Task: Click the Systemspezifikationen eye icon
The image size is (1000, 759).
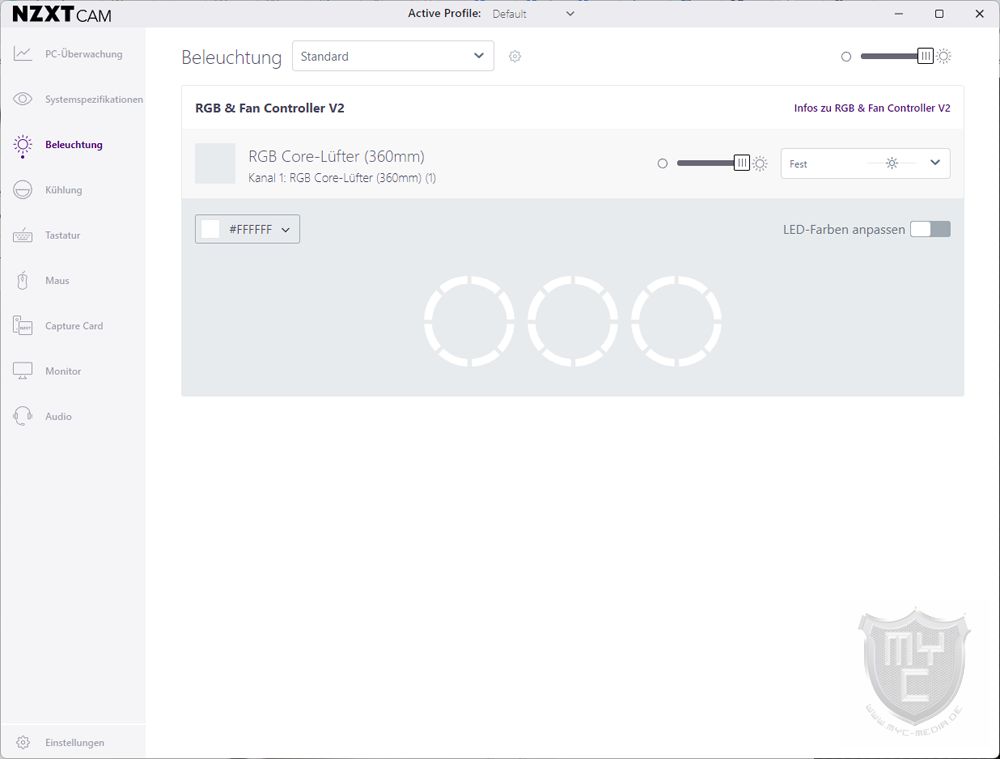Action: click(x=22, y=99)
